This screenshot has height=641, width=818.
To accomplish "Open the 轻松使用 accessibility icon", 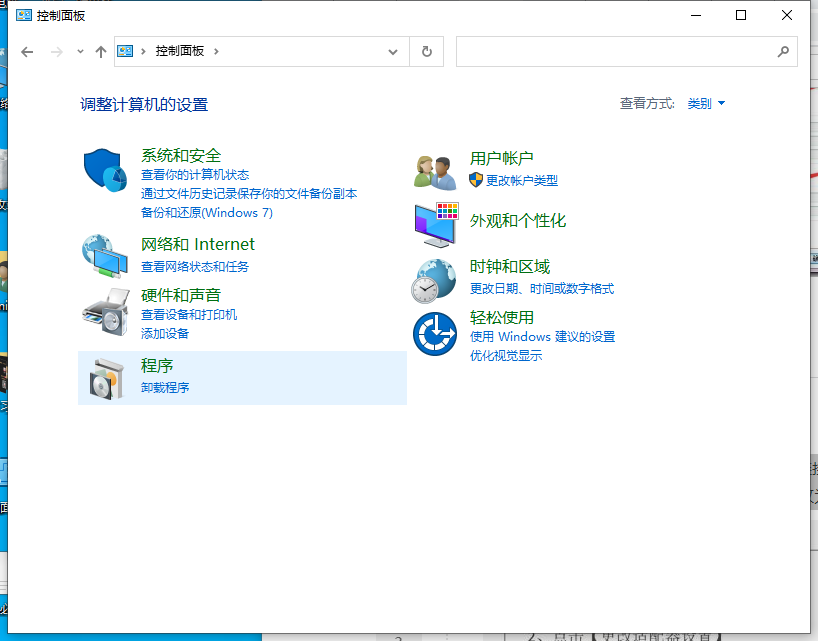I will [435, 333].
